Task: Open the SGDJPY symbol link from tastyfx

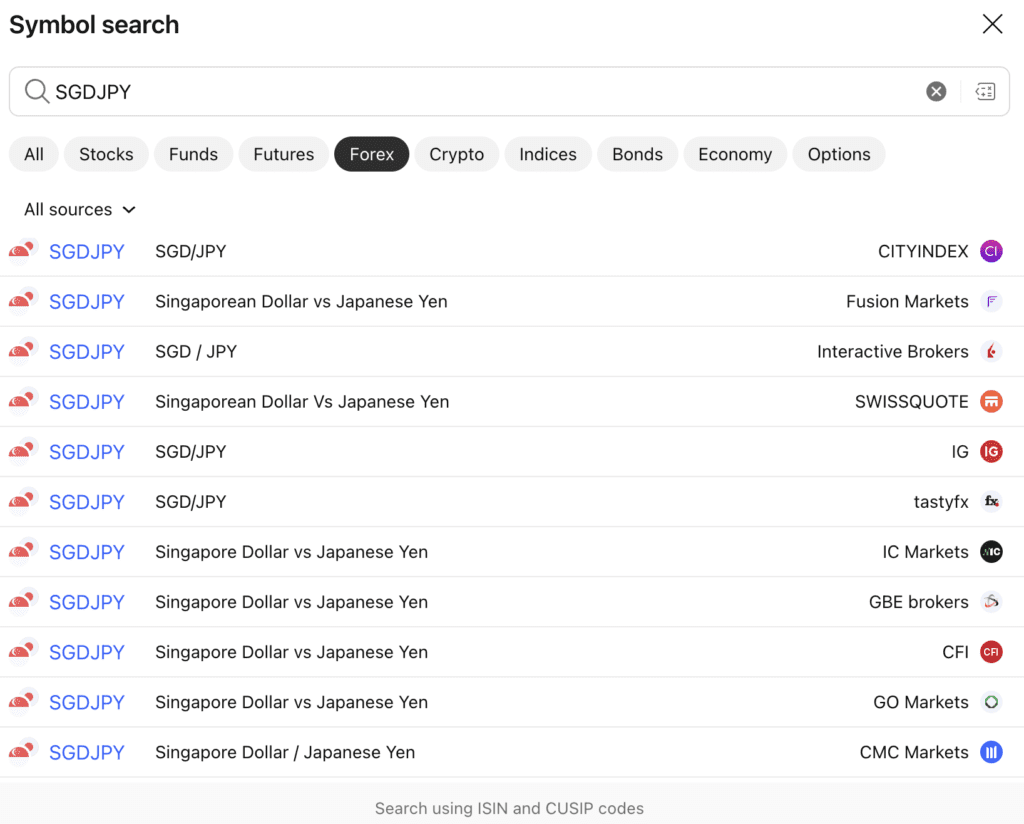Action: 87,501
